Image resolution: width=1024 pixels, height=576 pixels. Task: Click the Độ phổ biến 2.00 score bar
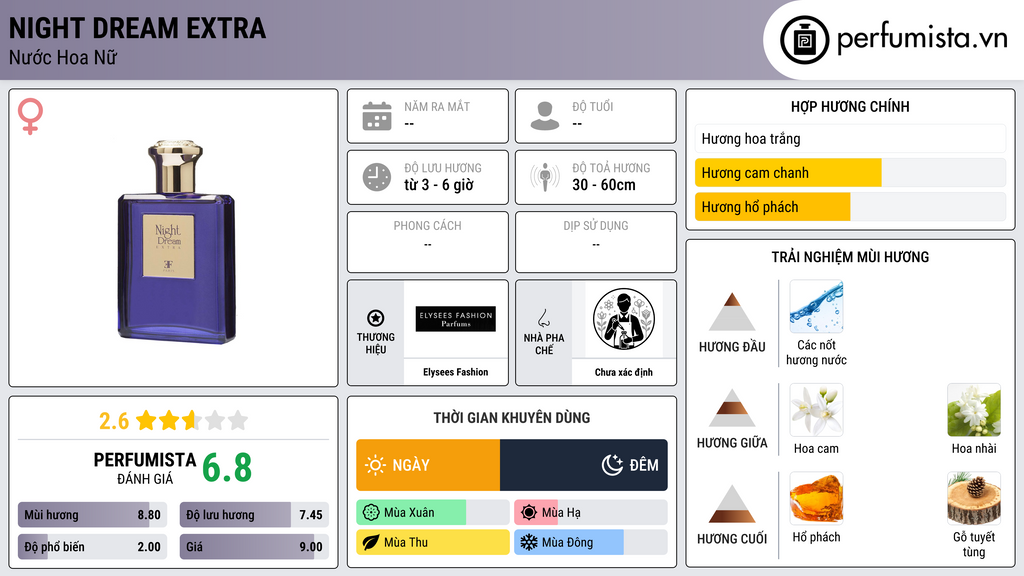(92, 547)
